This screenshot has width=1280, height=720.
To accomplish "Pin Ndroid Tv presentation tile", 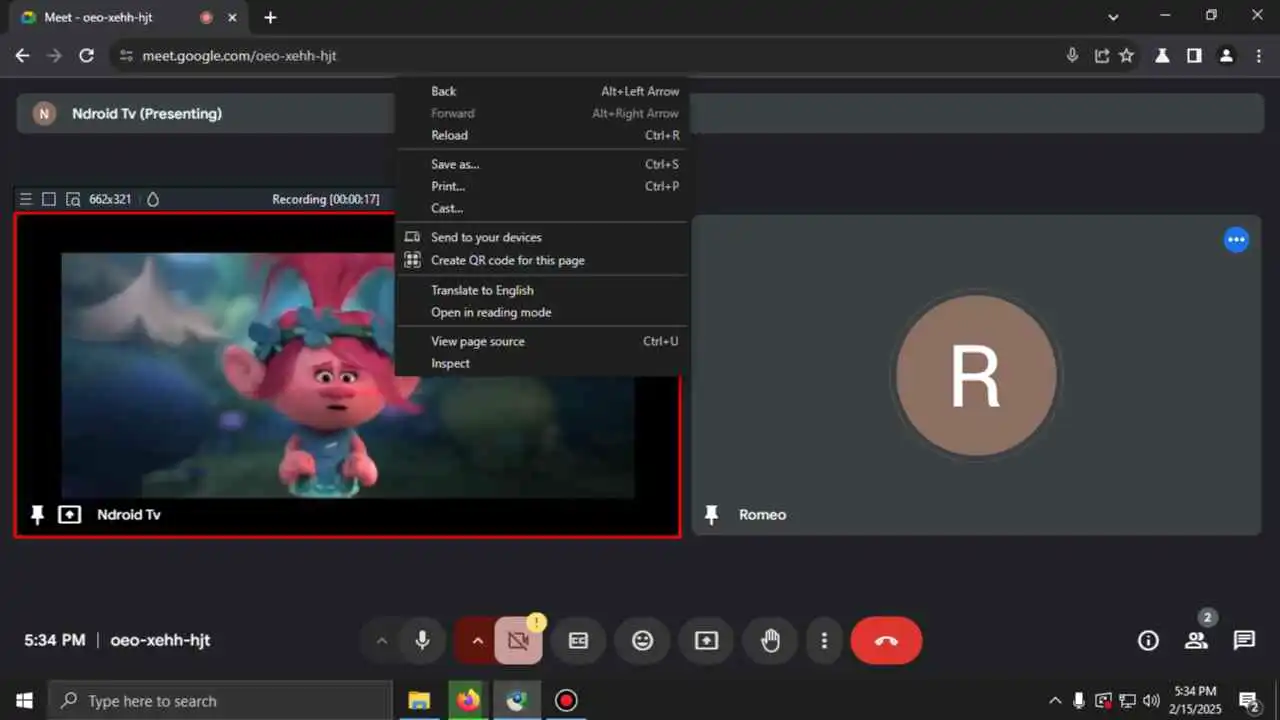I will click(37, 515).
